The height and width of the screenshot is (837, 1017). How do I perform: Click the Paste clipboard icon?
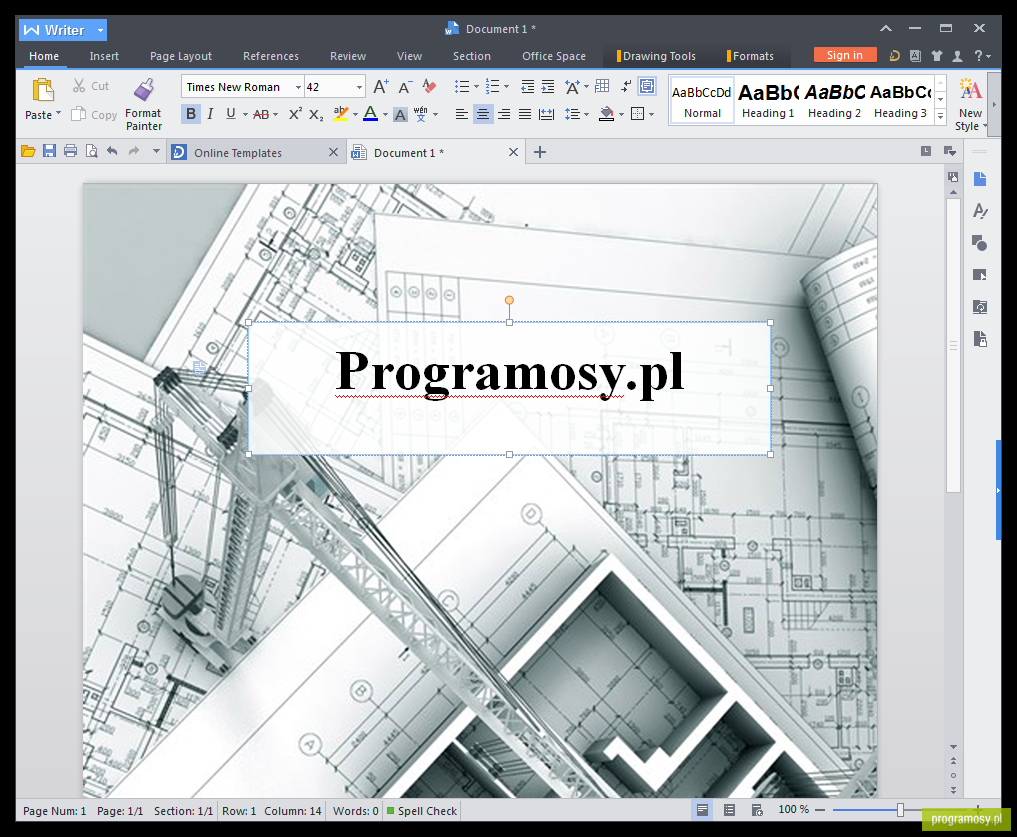coord(43,90)
